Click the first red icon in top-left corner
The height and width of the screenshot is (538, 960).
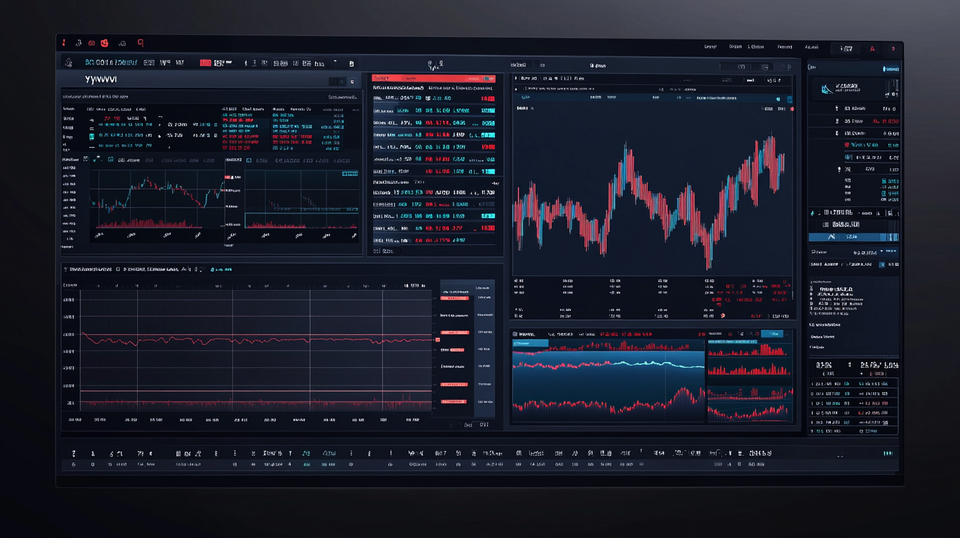pyautogui.click(x=64, y=42)
